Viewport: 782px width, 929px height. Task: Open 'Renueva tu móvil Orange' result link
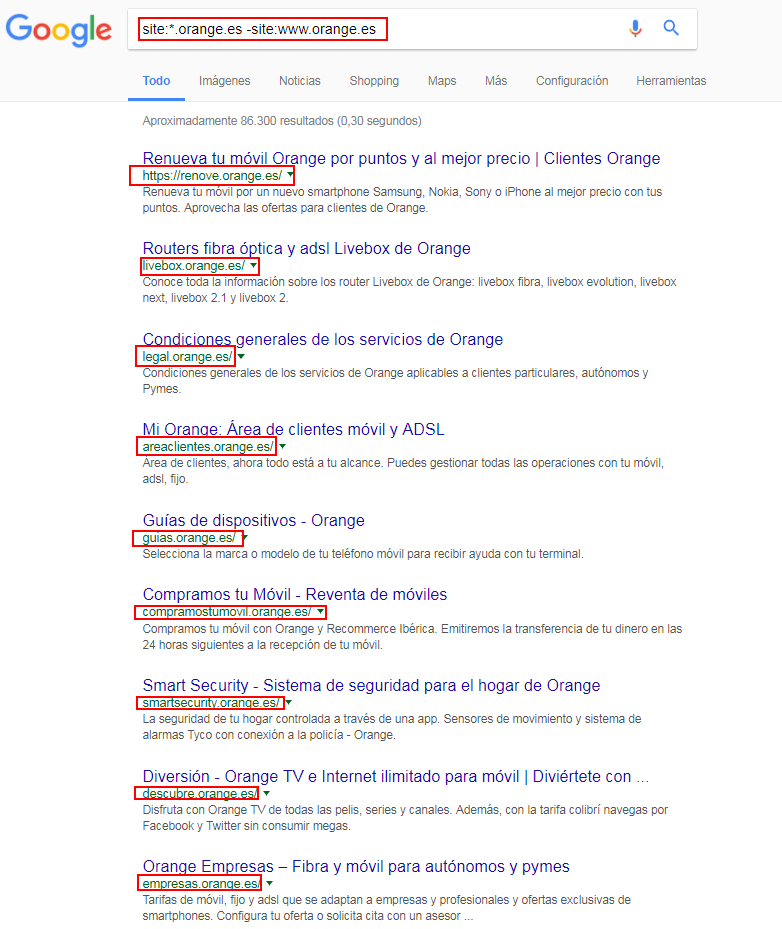pos(401,158)
